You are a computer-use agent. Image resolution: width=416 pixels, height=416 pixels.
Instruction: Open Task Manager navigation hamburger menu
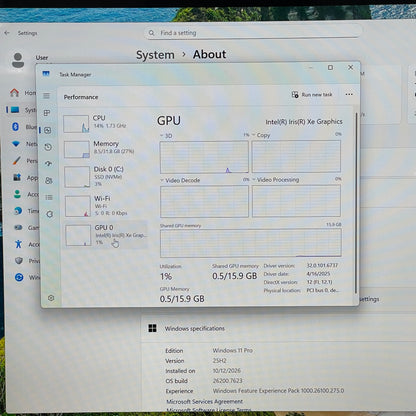pos(47,96)
